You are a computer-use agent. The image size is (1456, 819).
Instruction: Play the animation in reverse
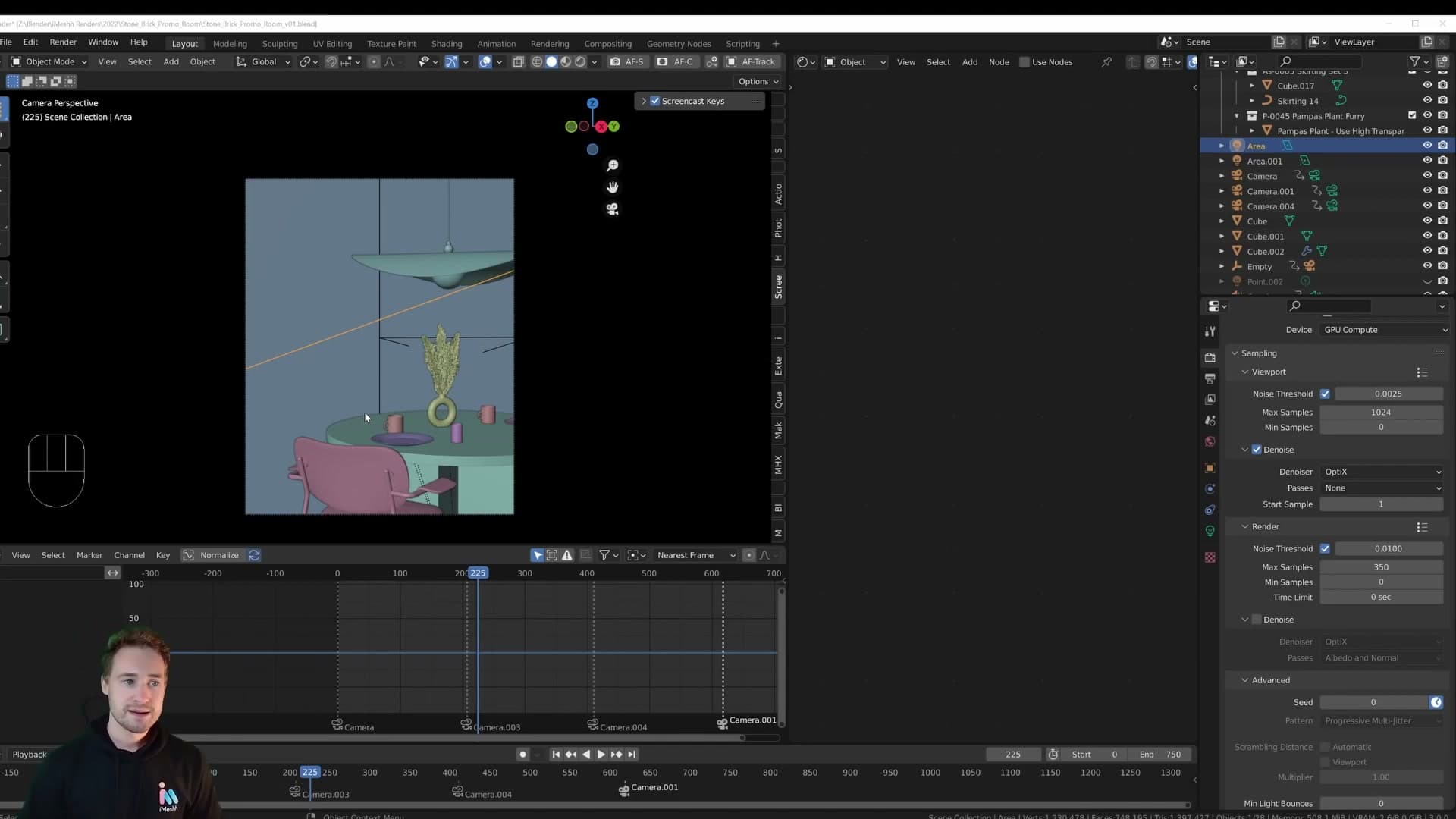(x=586, y=755)
